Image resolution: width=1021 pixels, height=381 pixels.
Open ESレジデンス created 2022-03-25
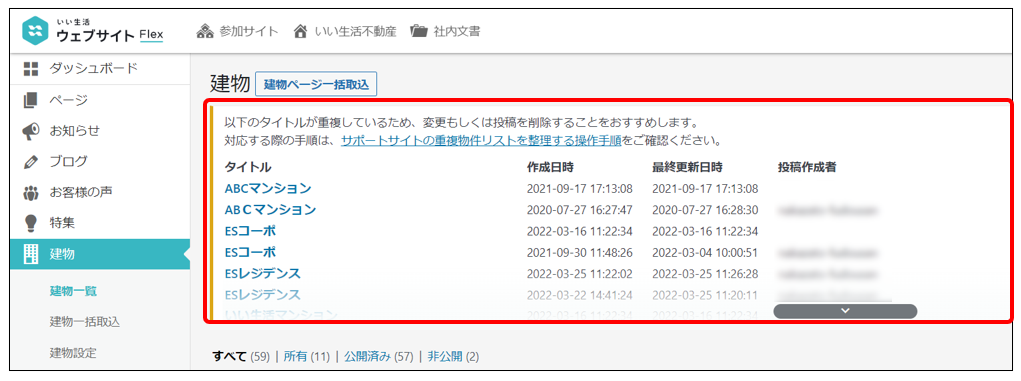(262, 274)
